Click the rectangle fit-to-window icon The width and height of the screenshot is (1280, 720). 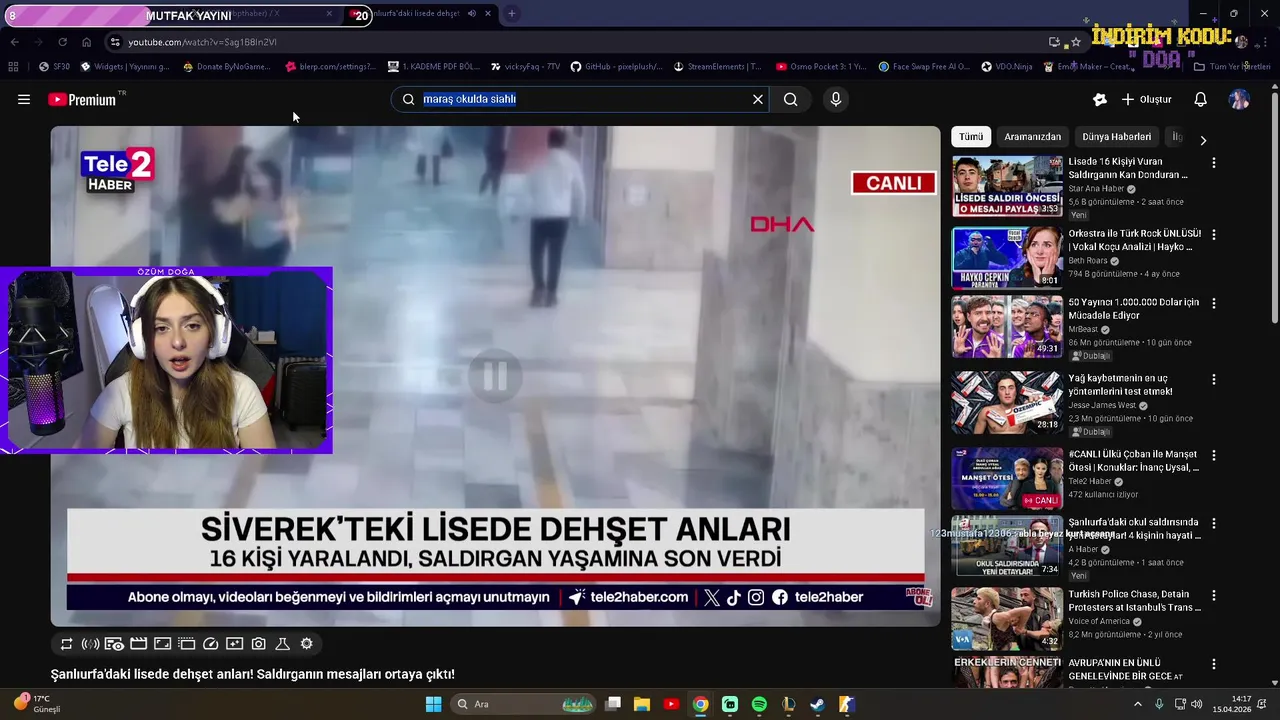pyautogui.click(x=162, y=644)
